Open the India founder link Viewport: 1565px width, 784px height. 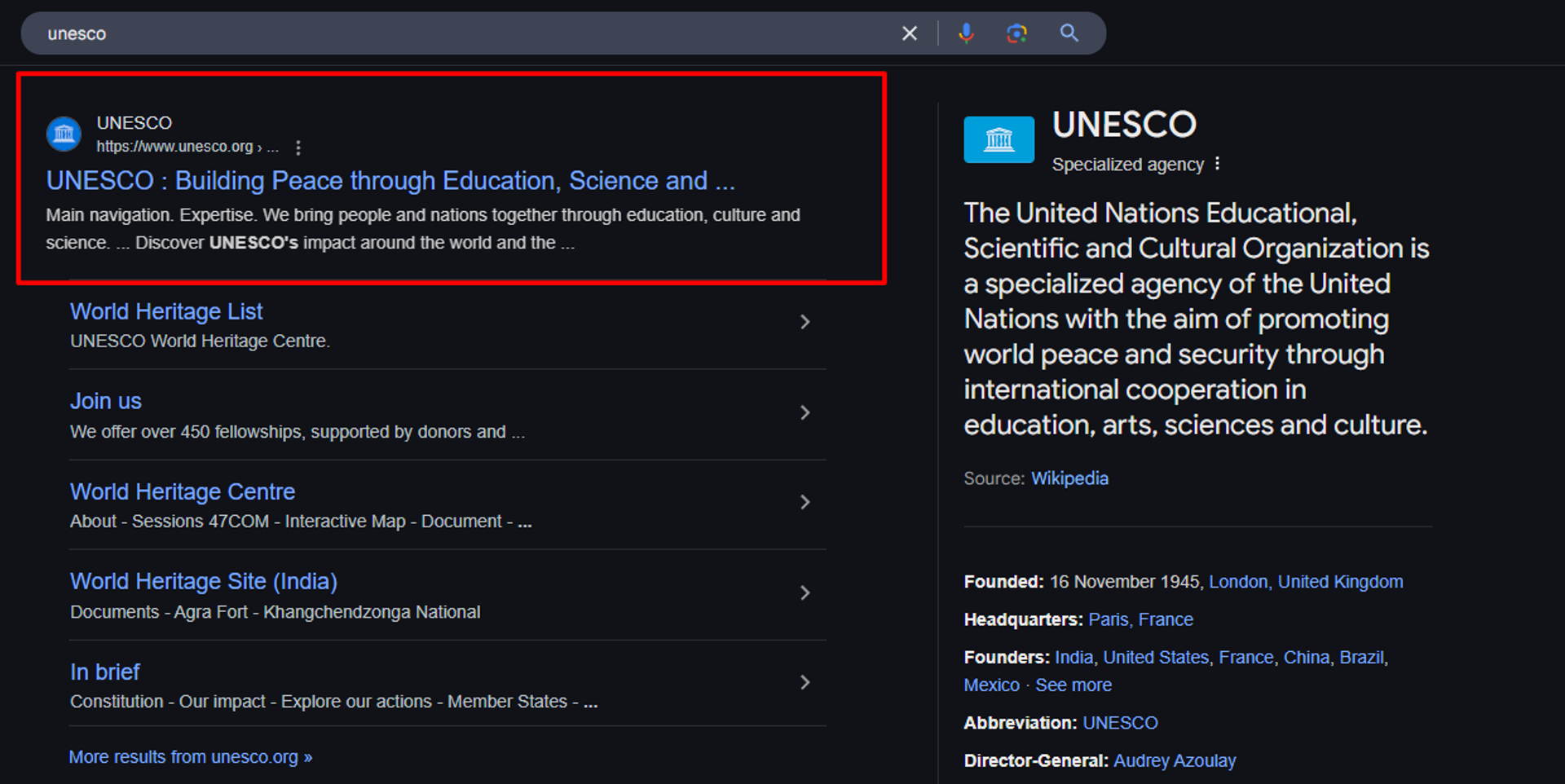click(x=1073, y=657)
